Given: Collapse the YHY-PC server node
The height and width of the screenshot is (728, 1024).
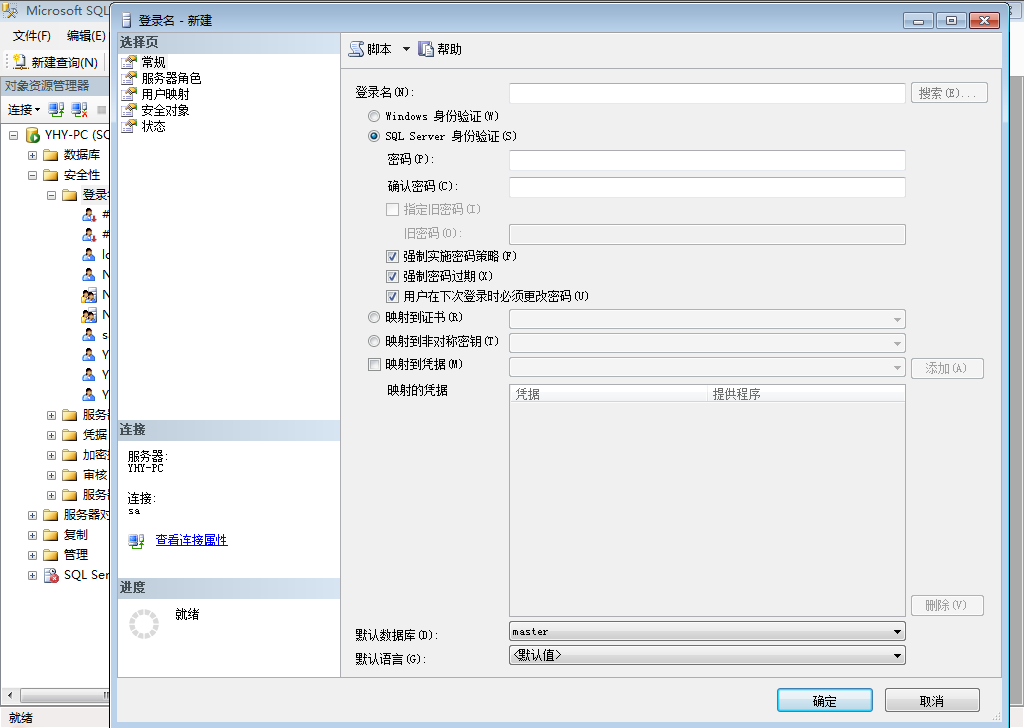Looking at the screenshot, I should 13,135.
